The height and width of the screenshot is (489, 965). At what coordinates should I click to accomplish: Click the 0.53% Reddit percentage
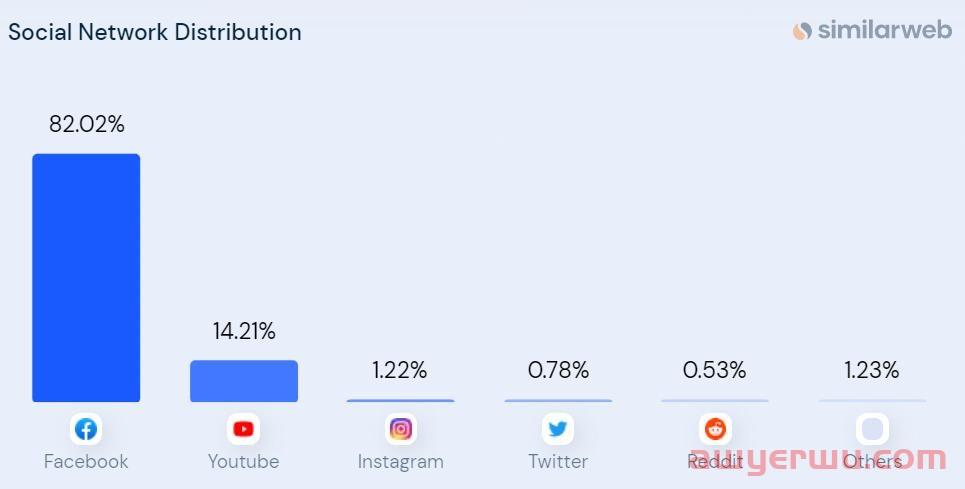pos(715,370)
